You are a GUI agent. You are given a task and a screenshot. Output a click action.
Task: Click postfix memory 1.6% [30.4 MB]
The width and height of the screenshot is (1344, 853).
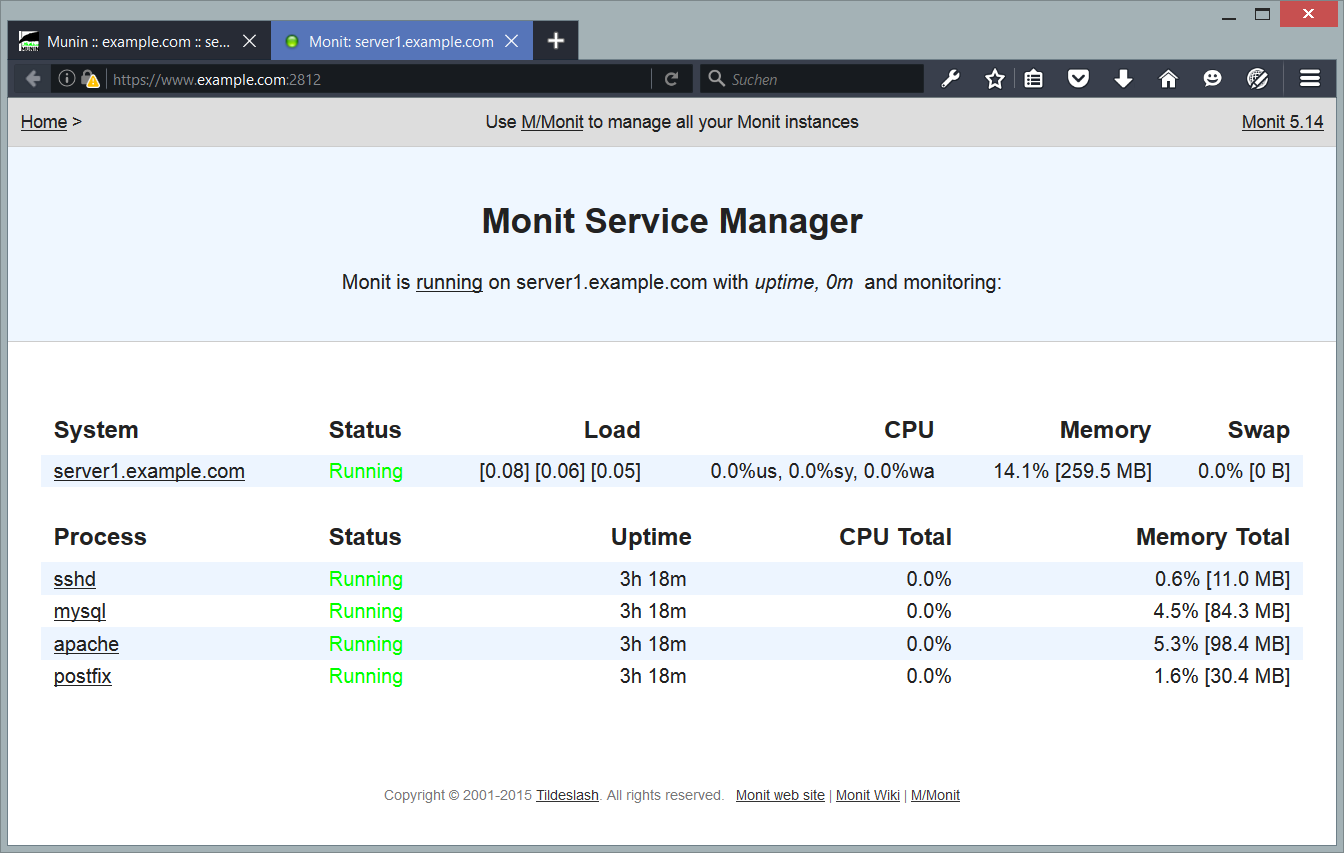coord(1222,676)
